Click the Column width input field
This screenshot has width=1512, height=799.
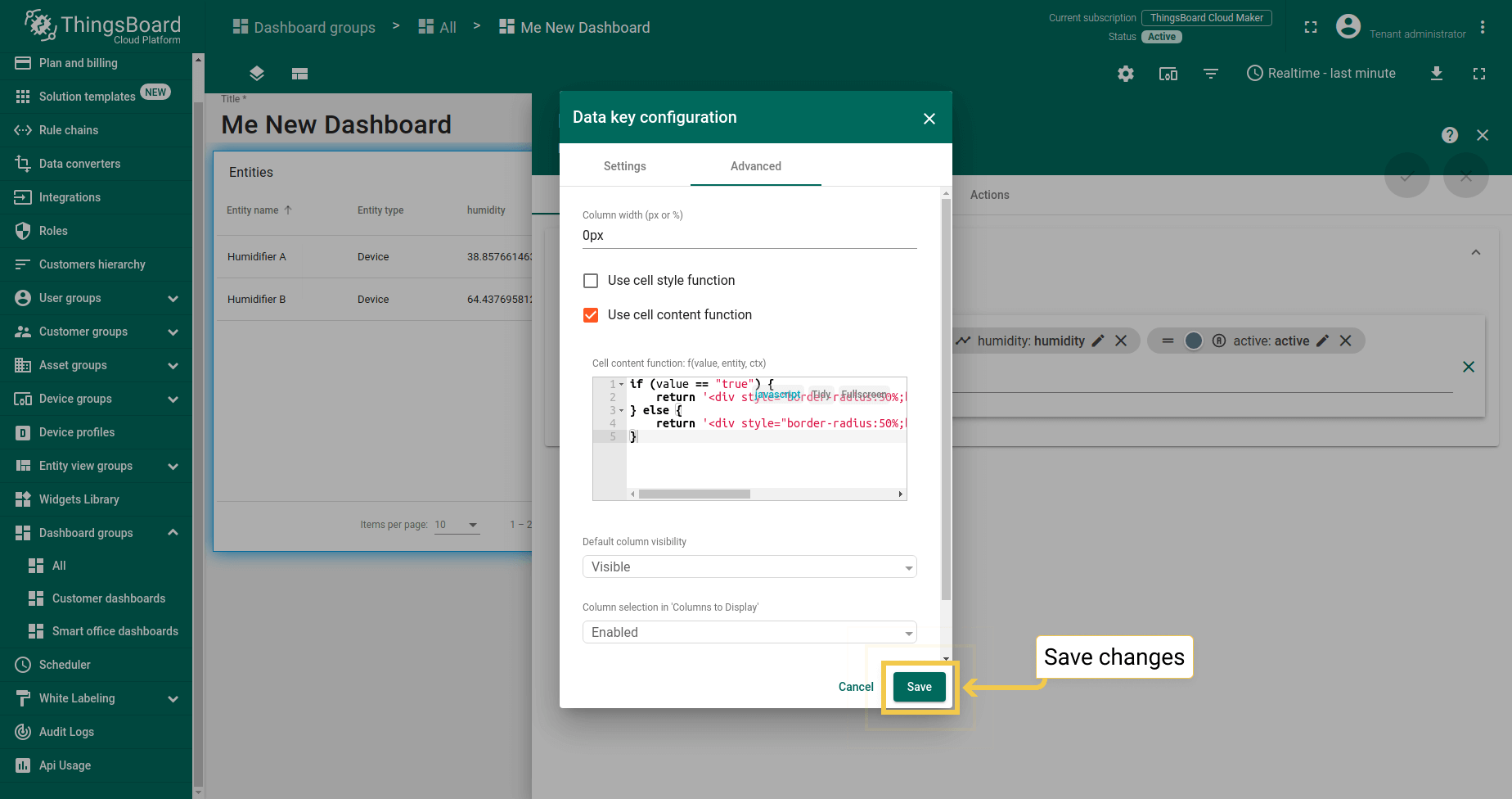749,236
